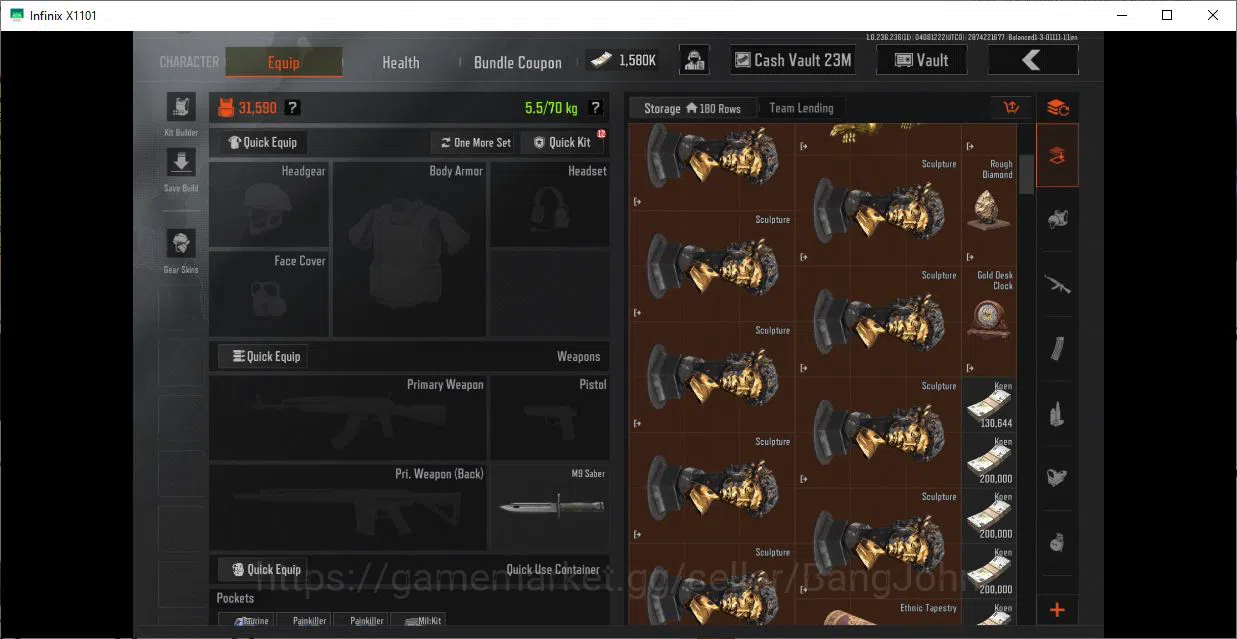Click the CHARACTER heading tab
The width and height of the screenshot is (1237, 639).
tap(189, 62)
